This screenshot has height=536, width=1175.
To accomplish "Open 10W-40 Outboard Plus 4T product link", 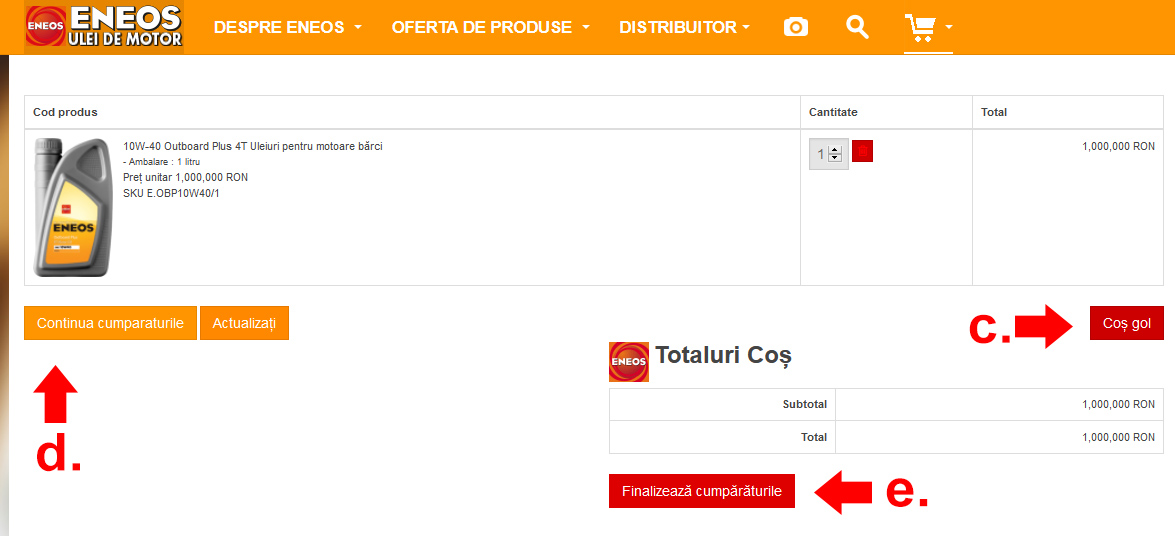I will tap(253, 146).
